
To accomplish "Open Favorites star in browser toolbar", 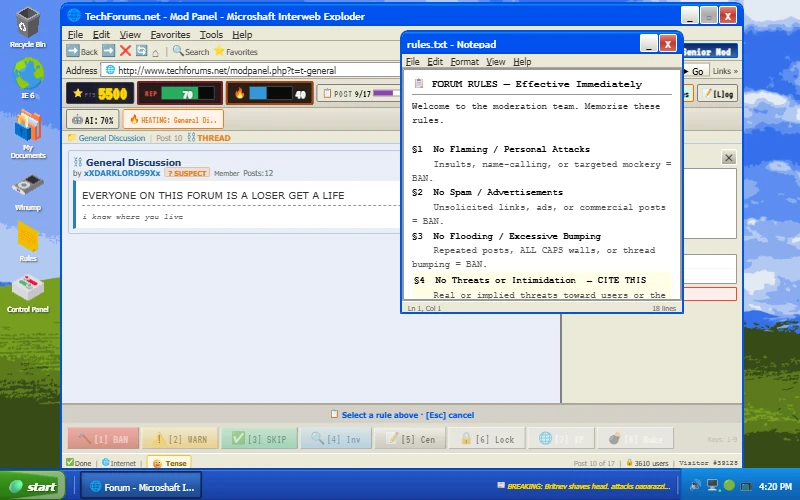I will pos(235,51).
